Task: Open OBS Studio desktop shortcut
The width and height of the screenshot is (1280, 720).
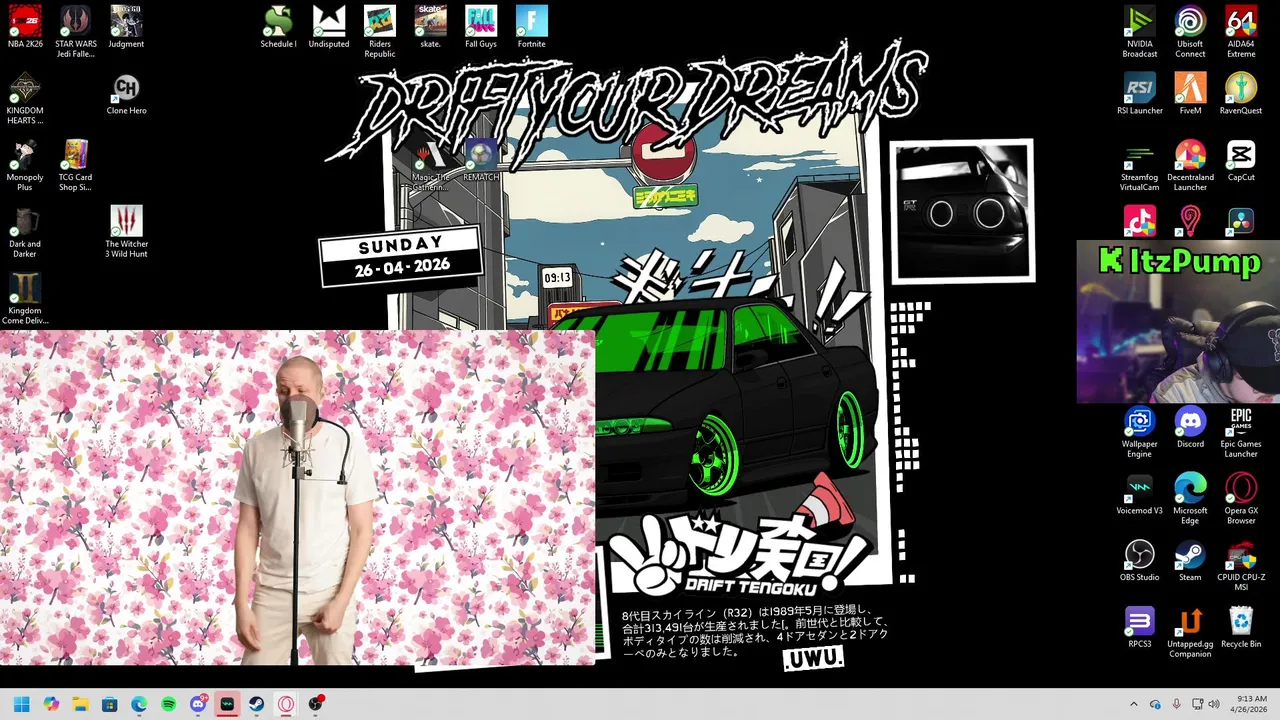Action: (1139, 561)
